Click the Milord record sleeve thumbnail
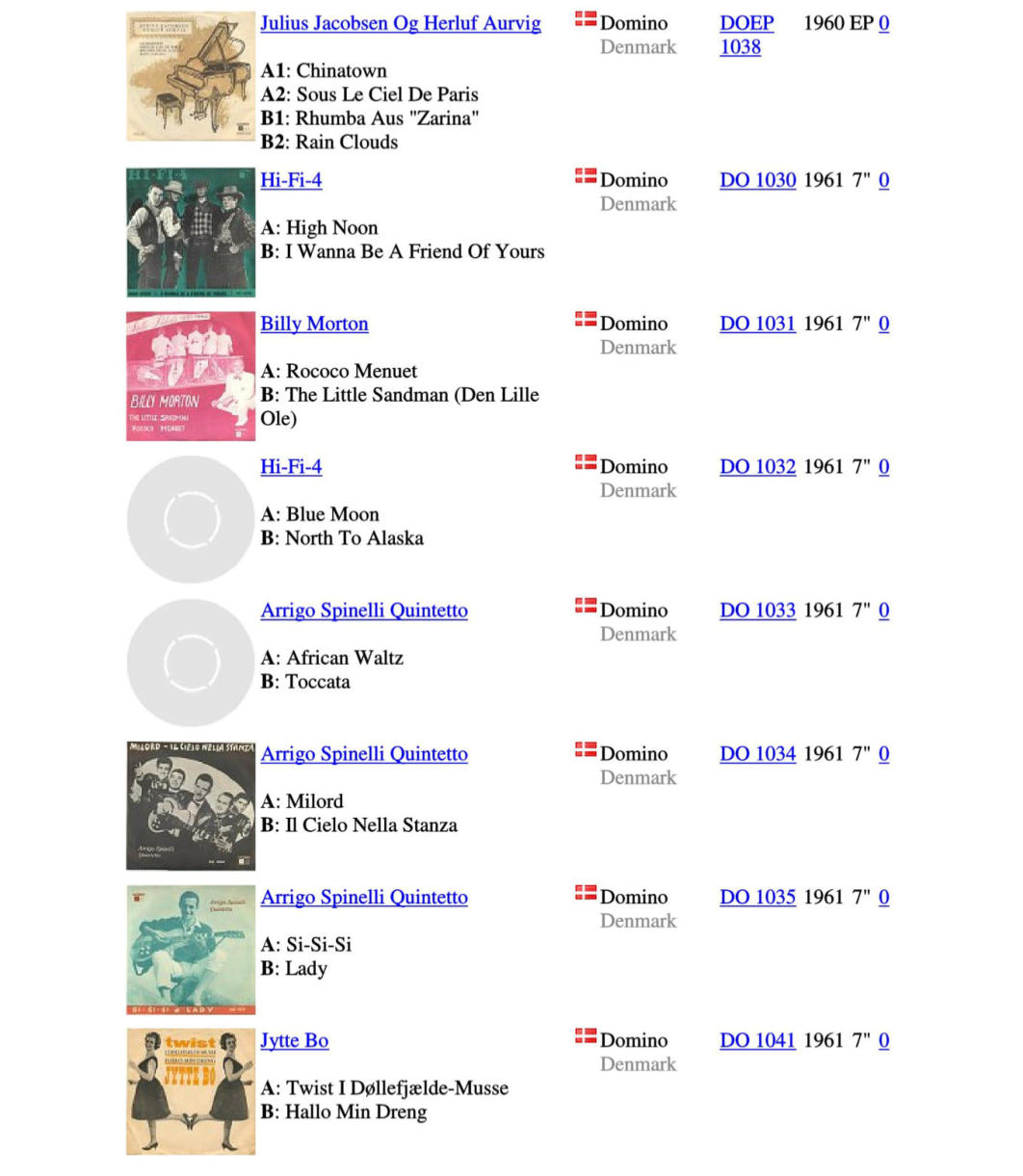This screenshot has width=1023, height=1176. pyautogui.click(x=191, y=806)
